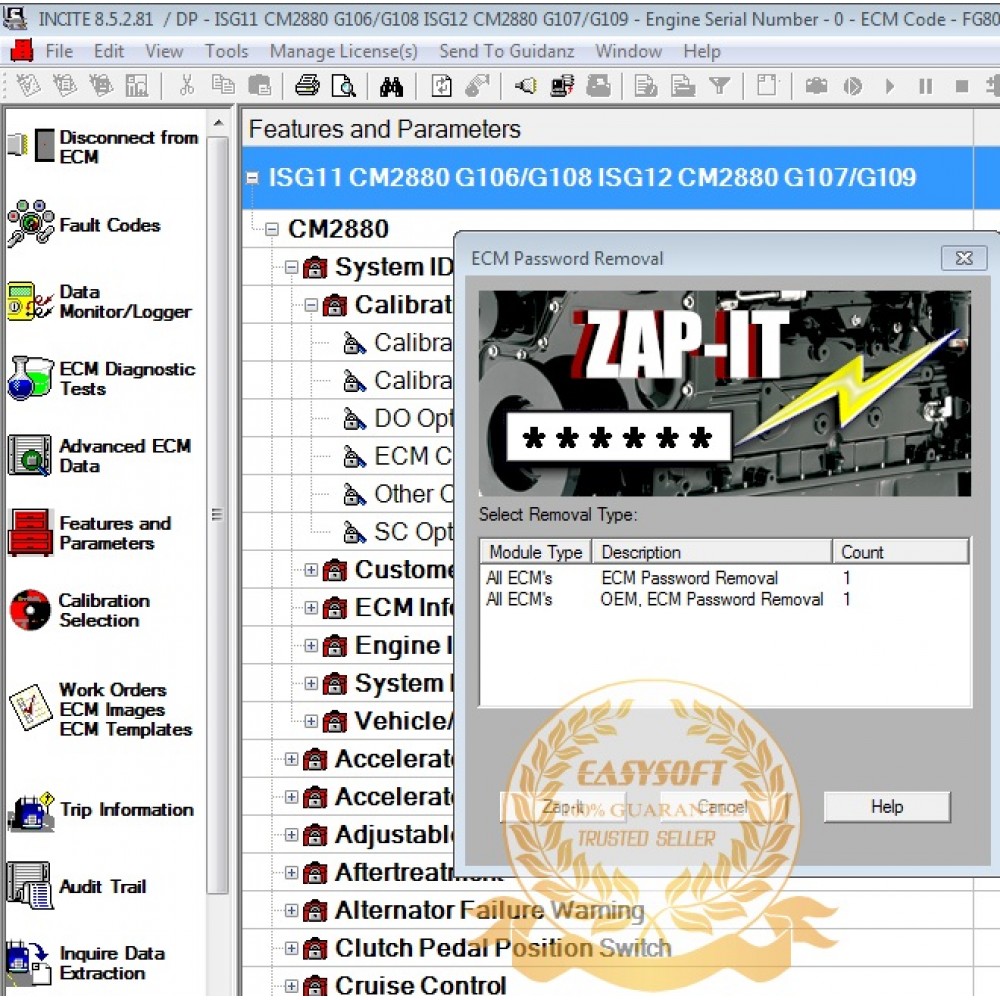Open the Edit menu
The image size is (1000, 1000).
pyautogui.click(x=108, y=51)
